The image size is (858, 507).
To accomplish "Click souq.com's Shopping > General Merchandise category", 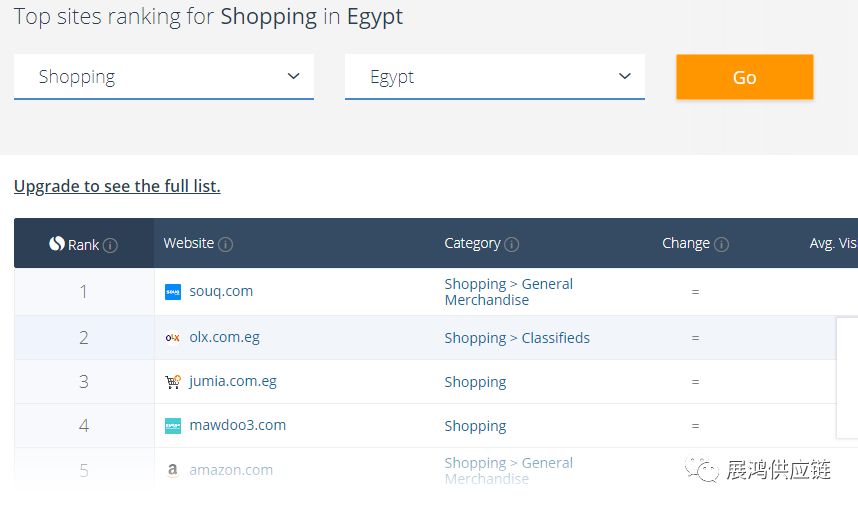I will click(508, 292).
